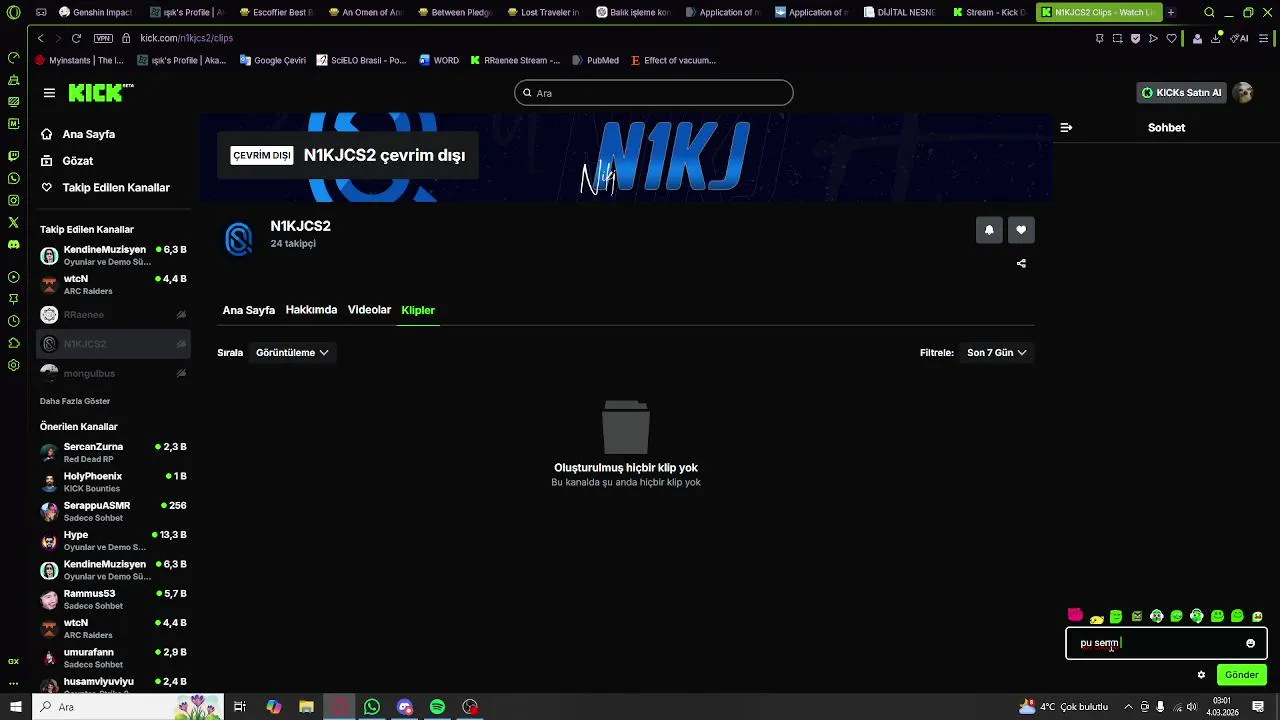Click the Gönder send button

[1241, 675]
